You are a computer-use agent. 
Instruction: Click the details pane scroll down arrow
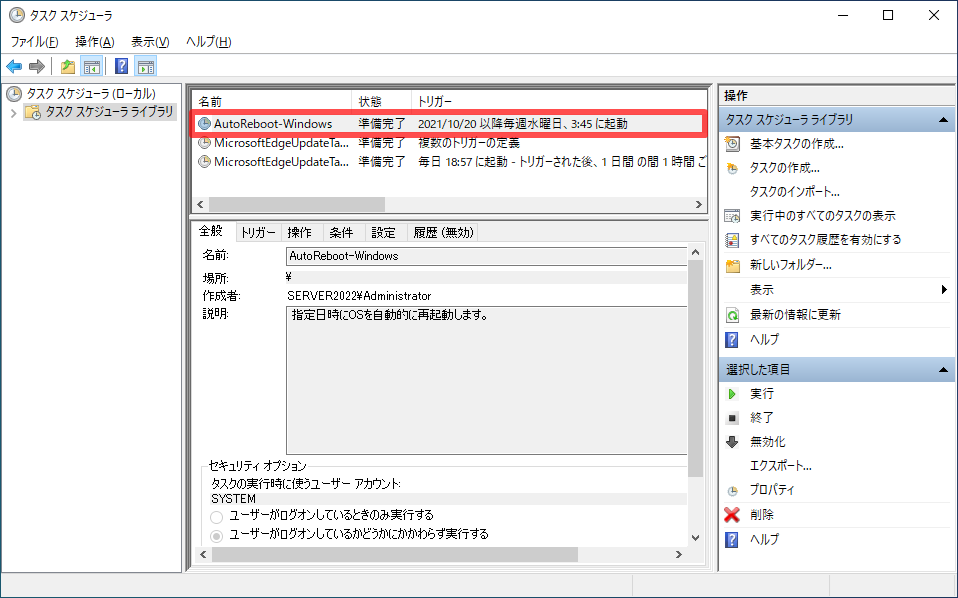pos(695,538)
